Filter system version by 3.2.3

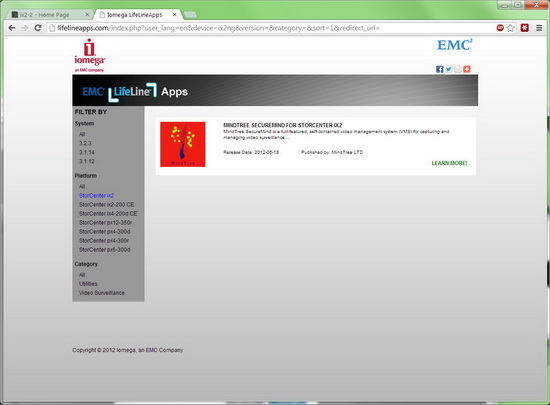tap(85, 143)
